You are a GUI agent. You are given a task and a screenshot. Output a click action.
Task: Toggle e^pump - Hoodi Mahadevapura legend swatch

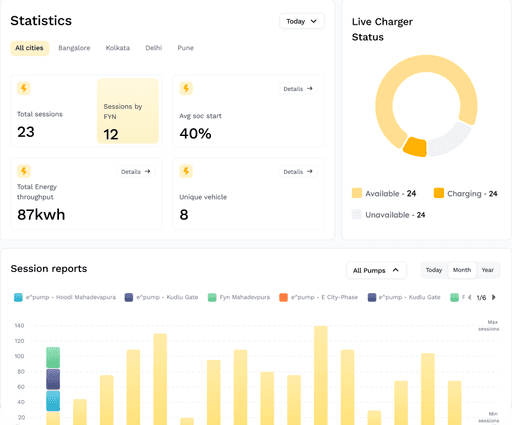click(x=18, y=297)
